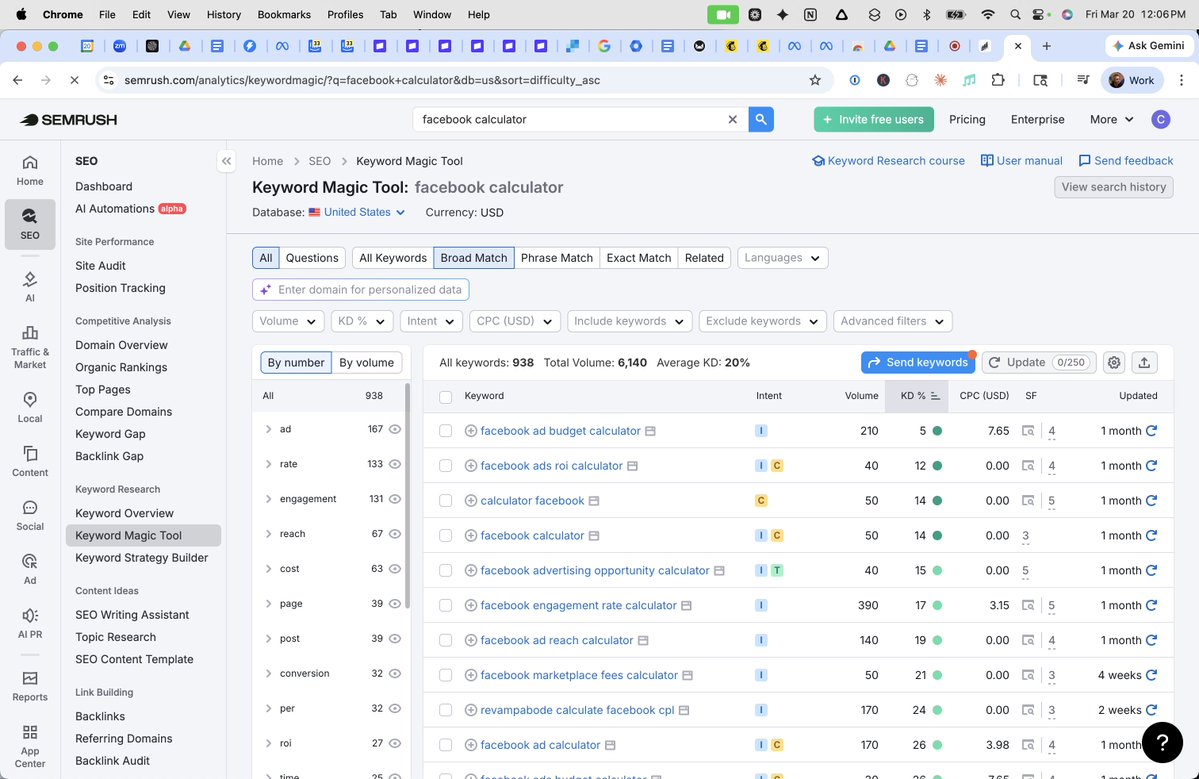The width and height of the screenshot is (1199, 779).
Task: Add facebook ads roi calculator to list
Action: [x=471, y=466]
